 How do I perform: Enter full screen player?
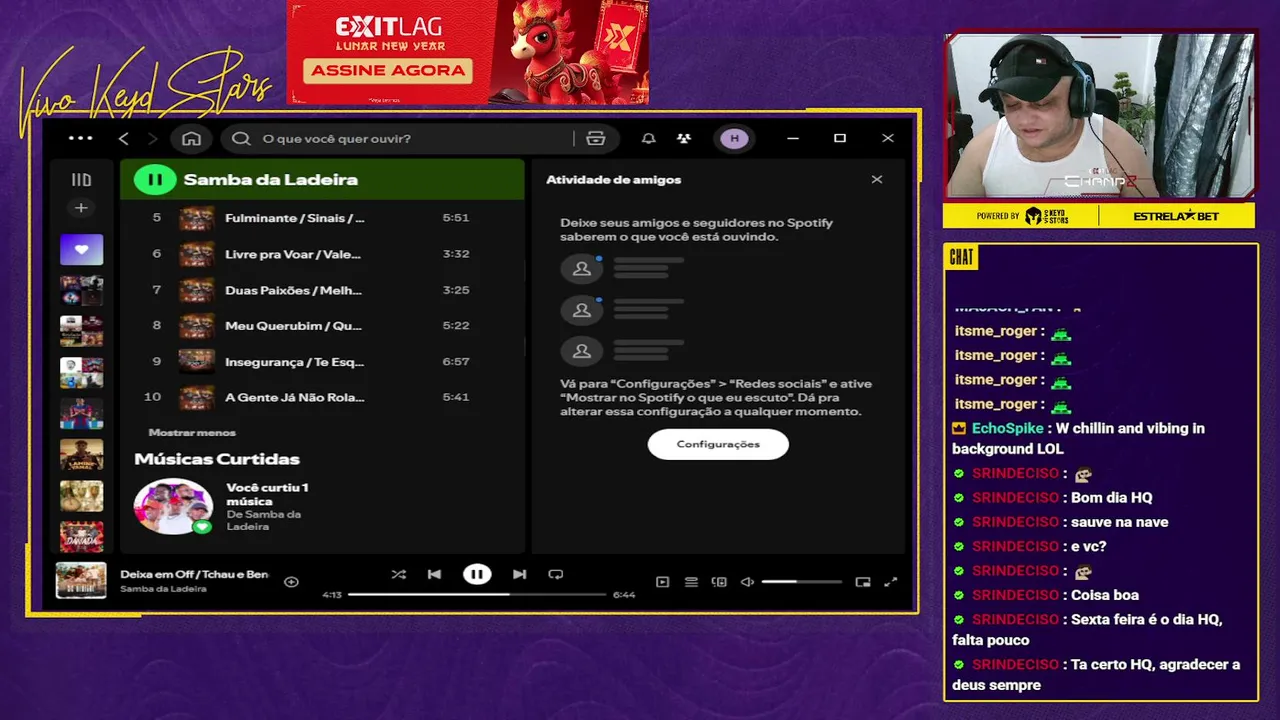click(x=891, y=581)
